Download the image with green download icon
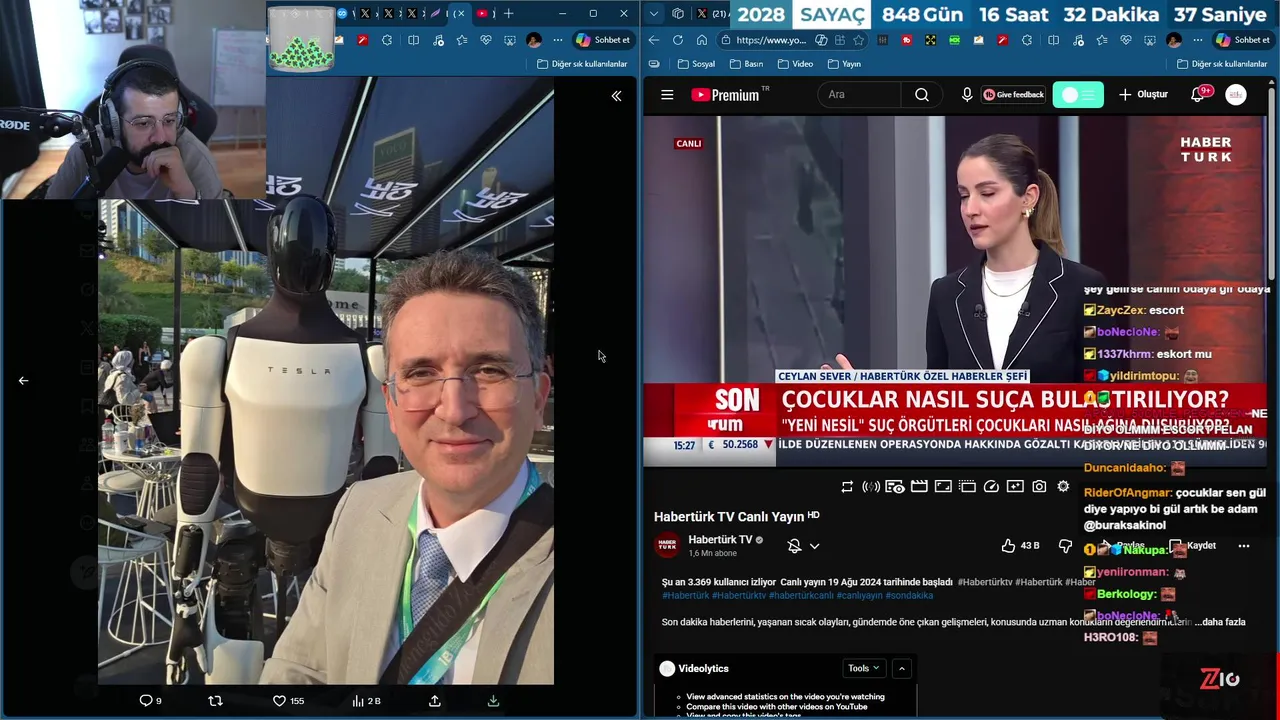The height and width of the screenshot is (720, 1280). tap(493, 701)
